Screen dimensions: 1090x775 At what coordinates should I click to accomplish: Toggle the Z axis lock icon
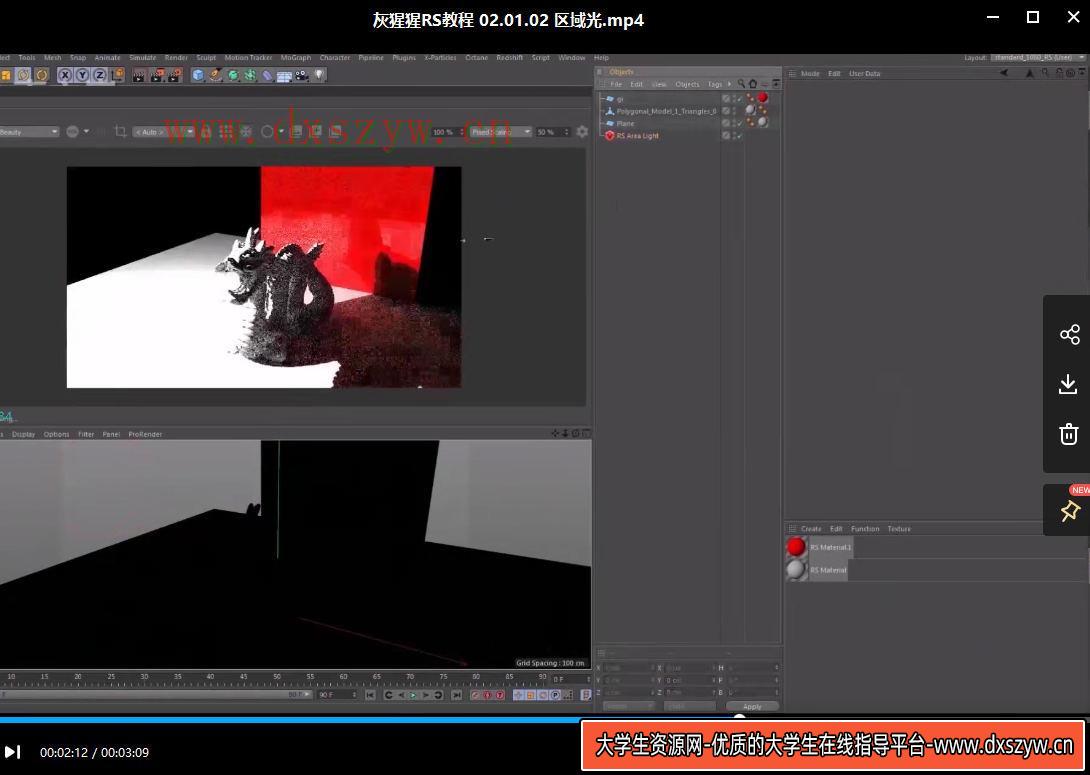[x=99, y=75]
